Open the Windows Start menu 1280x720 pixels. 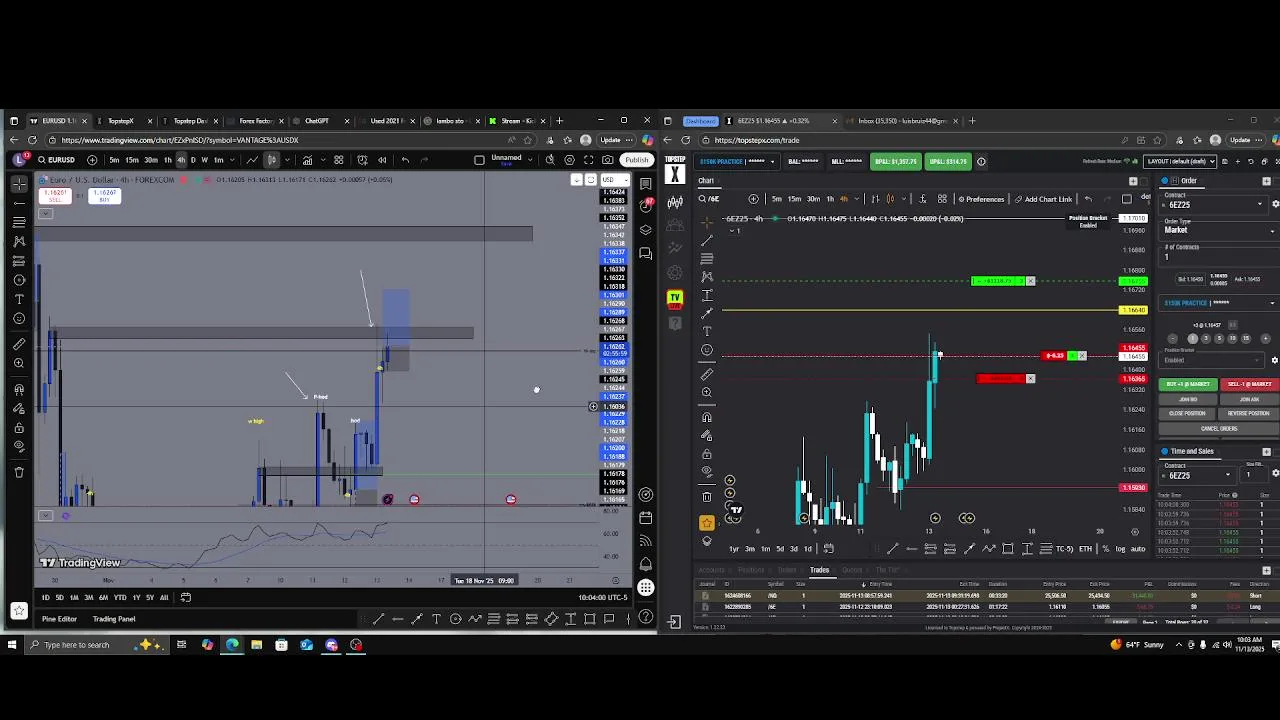pyautogui.click(x=12, y=645)
